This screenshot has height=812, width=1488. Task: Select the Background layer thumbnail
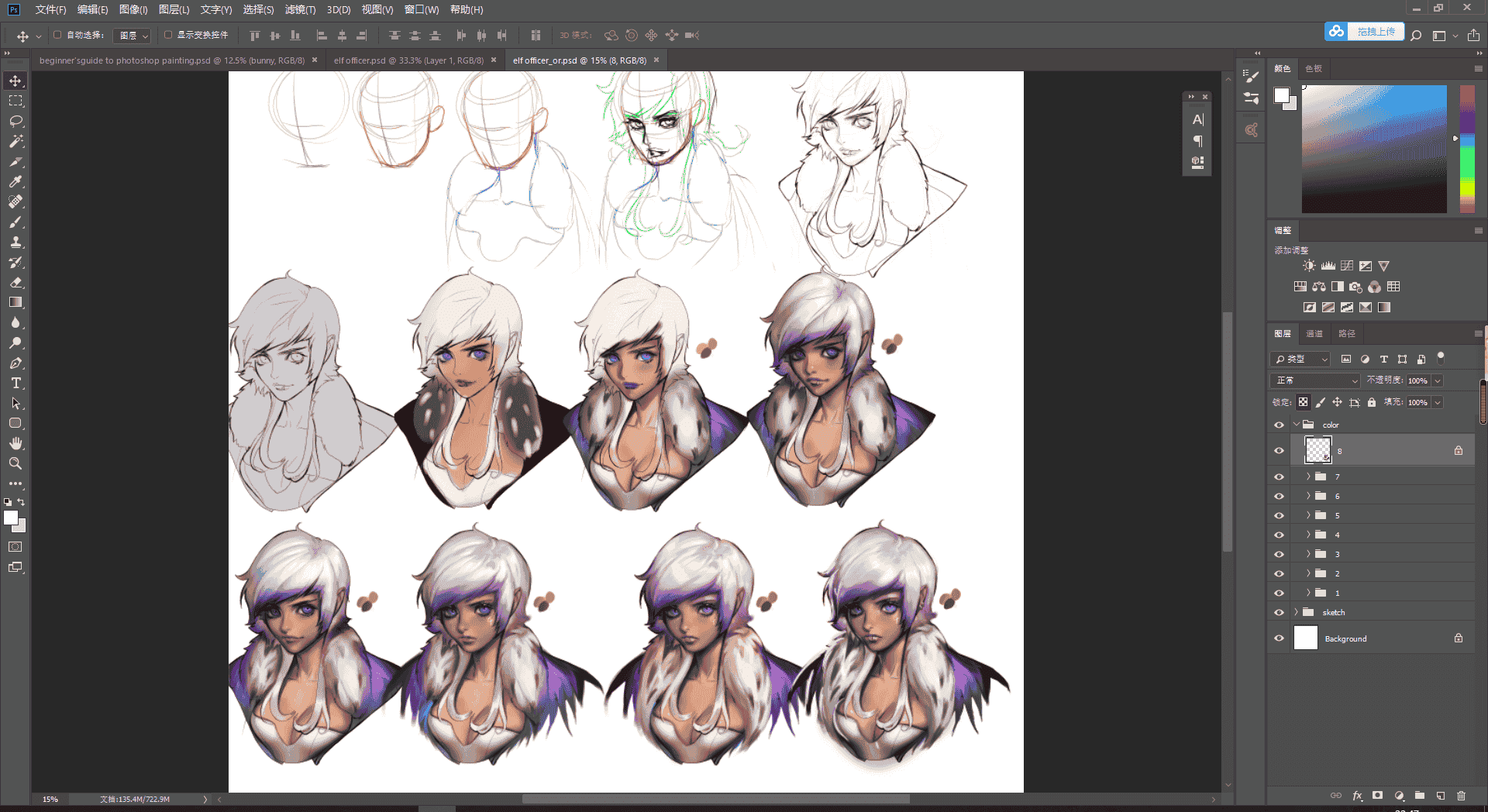pyautogui.click(x=1306, y=638)
